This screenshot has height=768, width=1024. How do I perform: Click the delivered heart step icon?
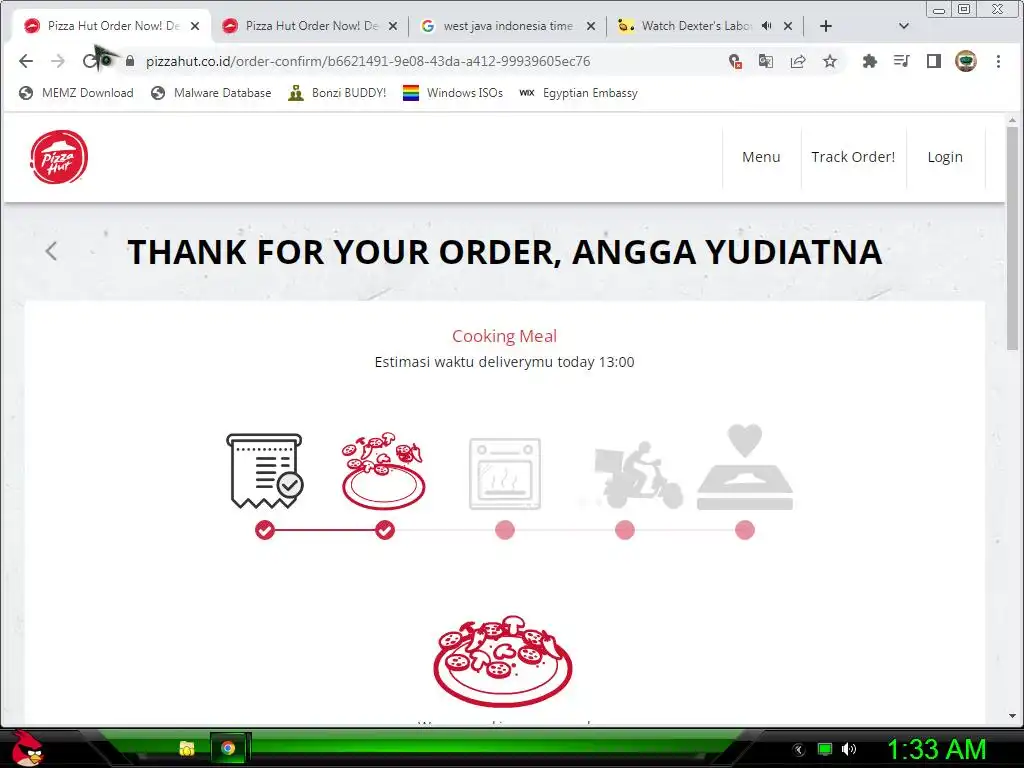pyautogui.click(x=745, y=467)
